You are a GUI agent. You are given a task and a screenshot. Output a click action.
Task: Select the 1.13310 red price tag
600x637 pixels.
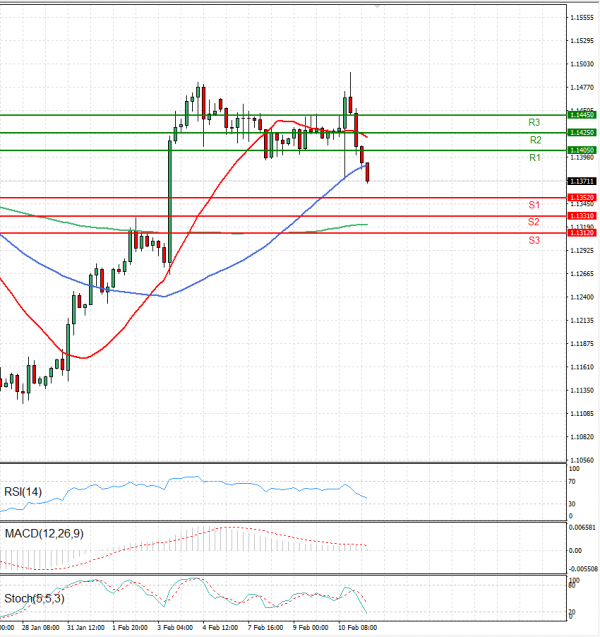pyautogui.click(x=582, y=216)
